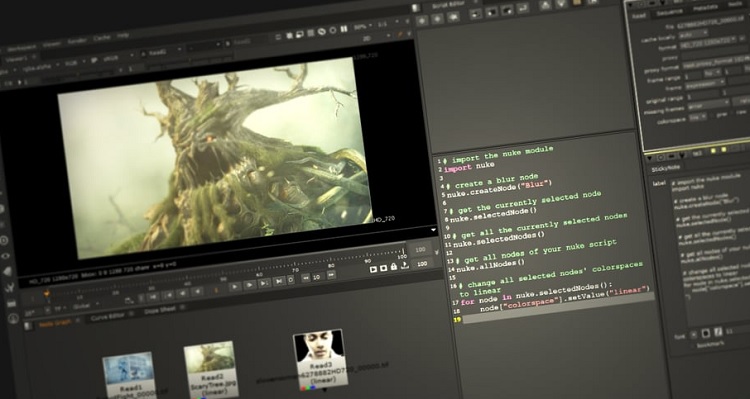Click the circular toolsets icon at bottom of left toolbar

point(13,318)
